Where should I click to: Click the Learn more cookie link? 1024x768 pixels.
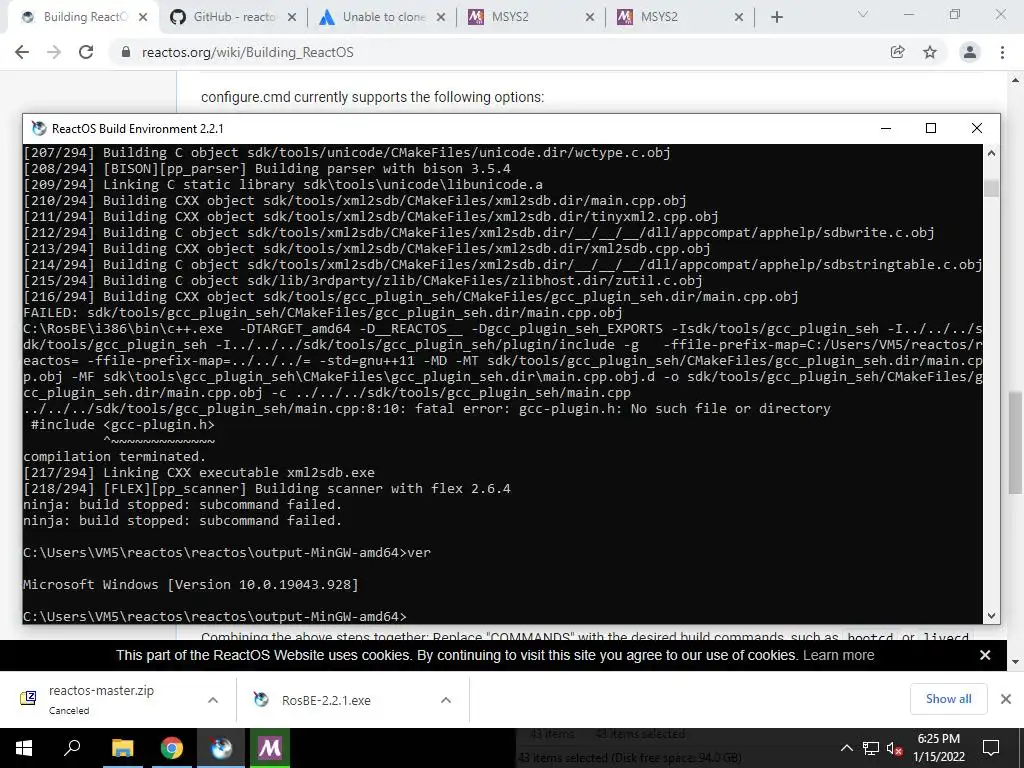839,655
